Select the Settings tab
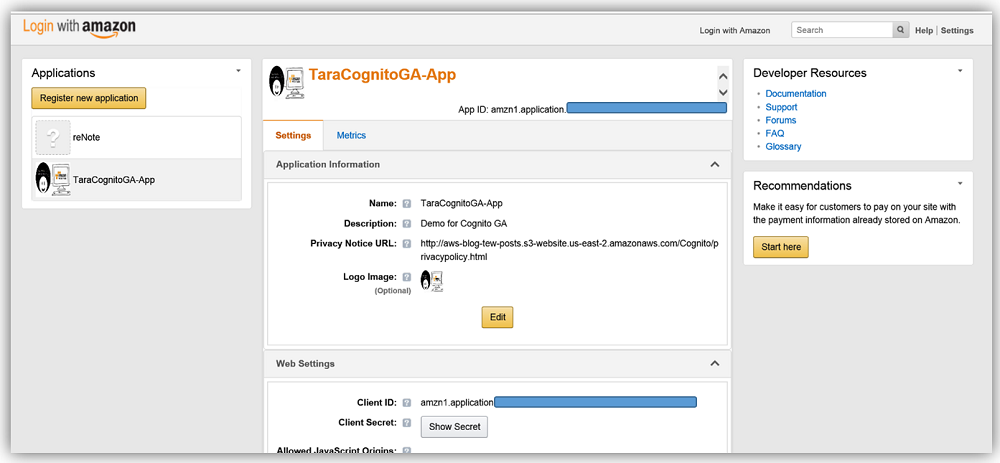Image resolution: width=1000 pixels, height=463 pixels. click(293, 135)
